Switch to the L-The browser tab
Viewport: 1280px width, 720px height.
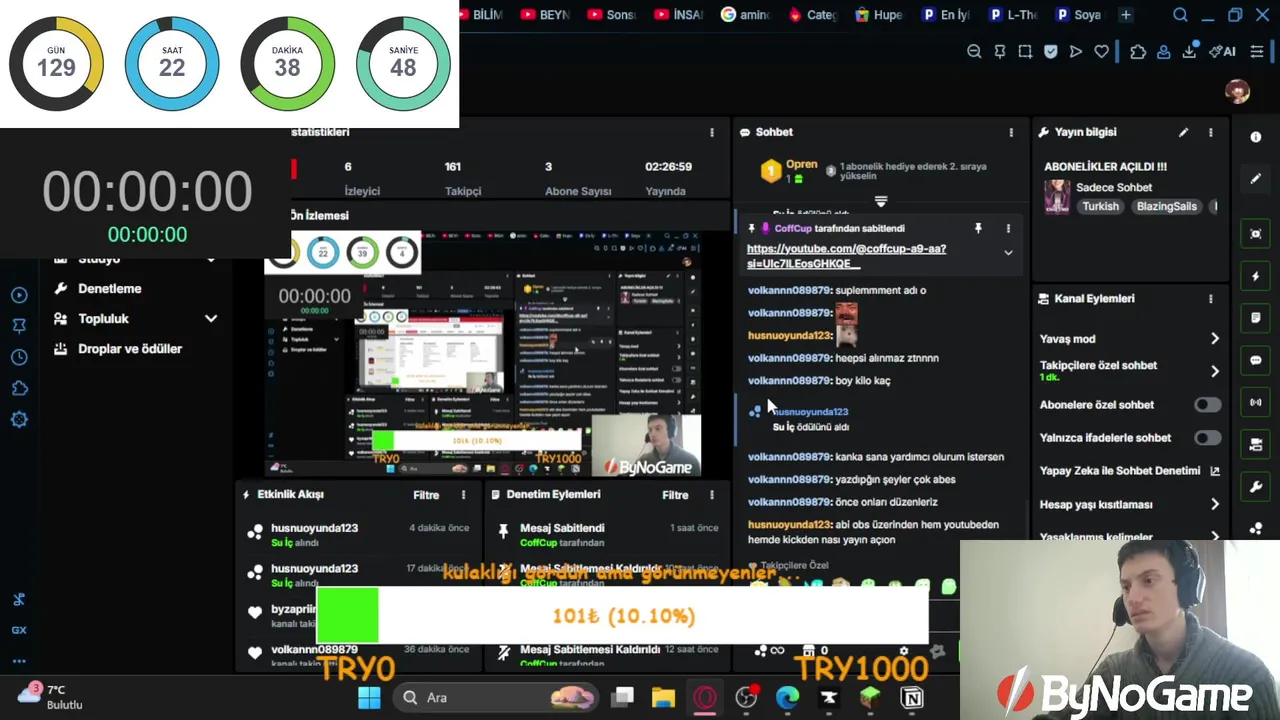click(x=1013, y=15)
